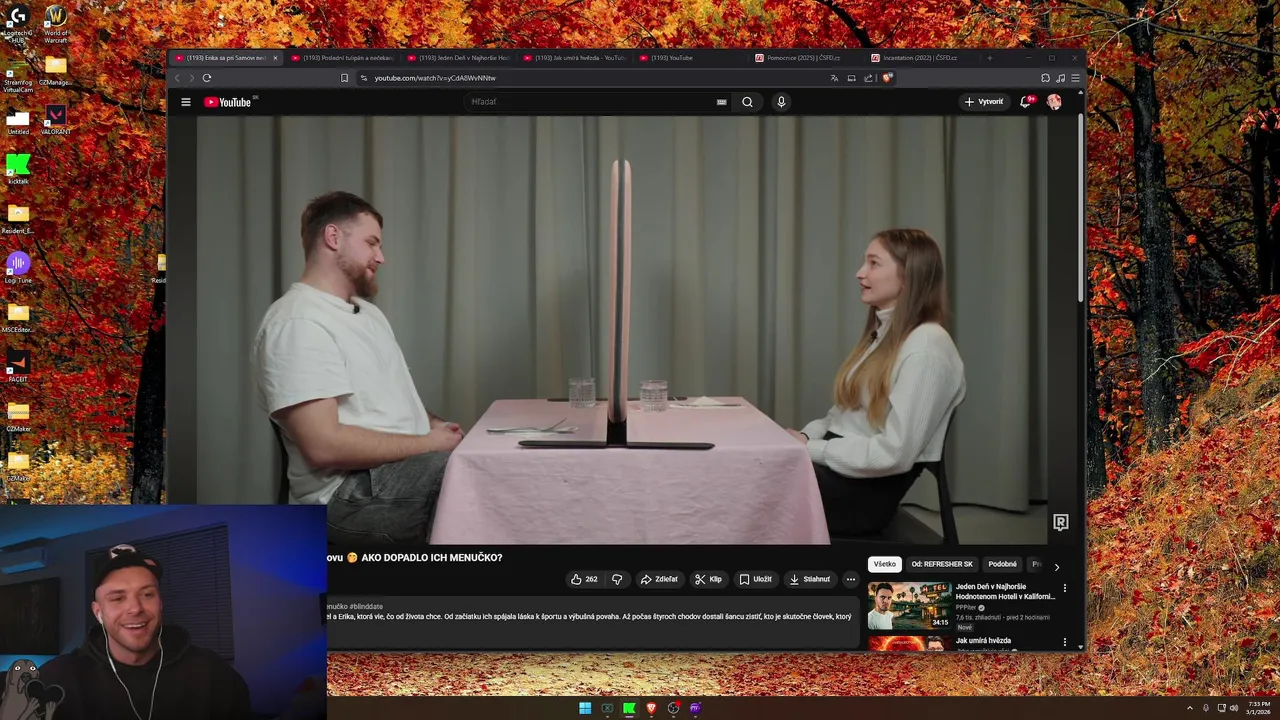The height and width of the screenshot is (720, 1280).
Task: Bookmark this page with bookmark icon
Action: pyautogui.click(x=344, y=78)
